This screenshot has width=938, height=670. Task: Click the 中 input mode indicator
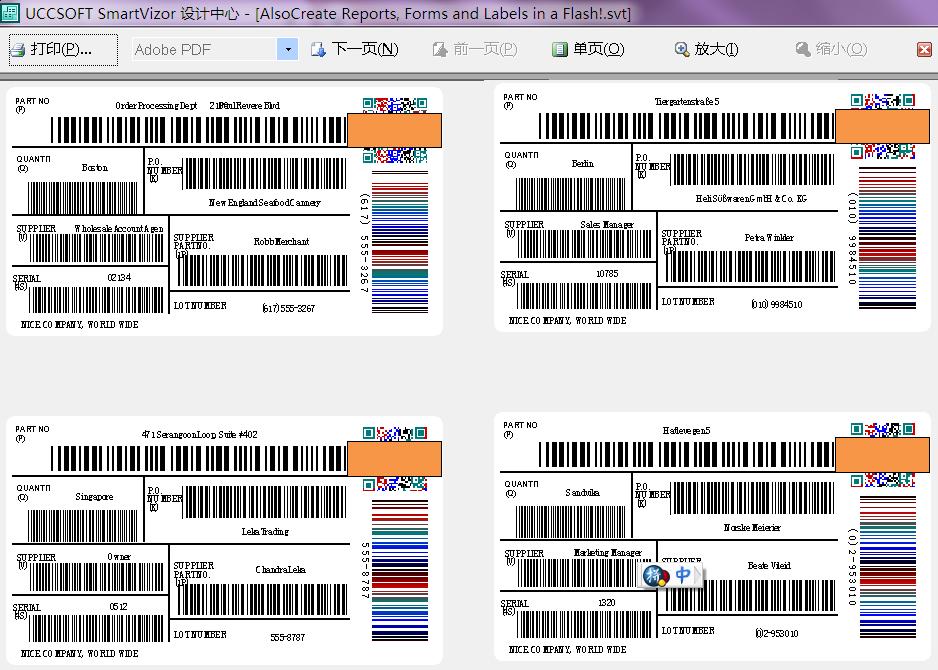tap(683, 575)
